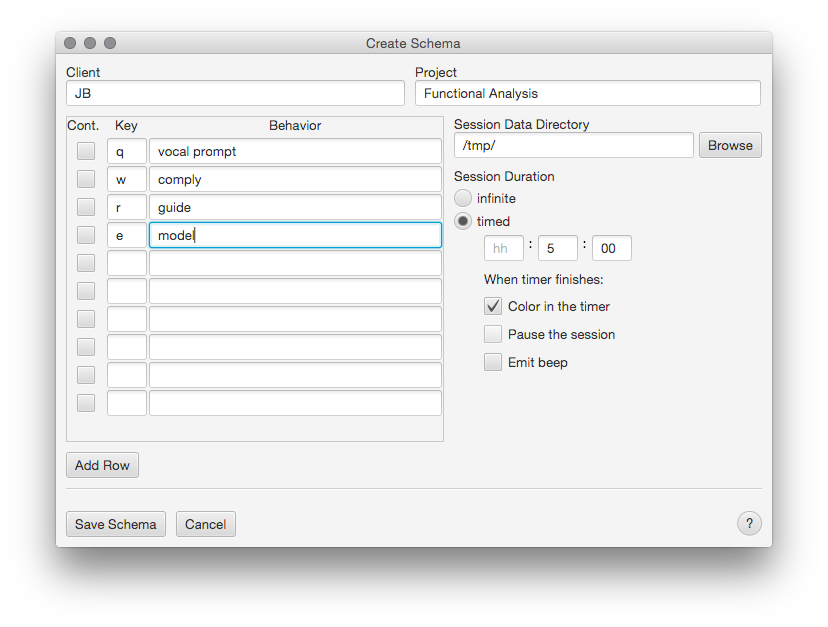Enable Pause the session checkbox
This screenshot has height=627, width=828.
[x=493, y=334]
